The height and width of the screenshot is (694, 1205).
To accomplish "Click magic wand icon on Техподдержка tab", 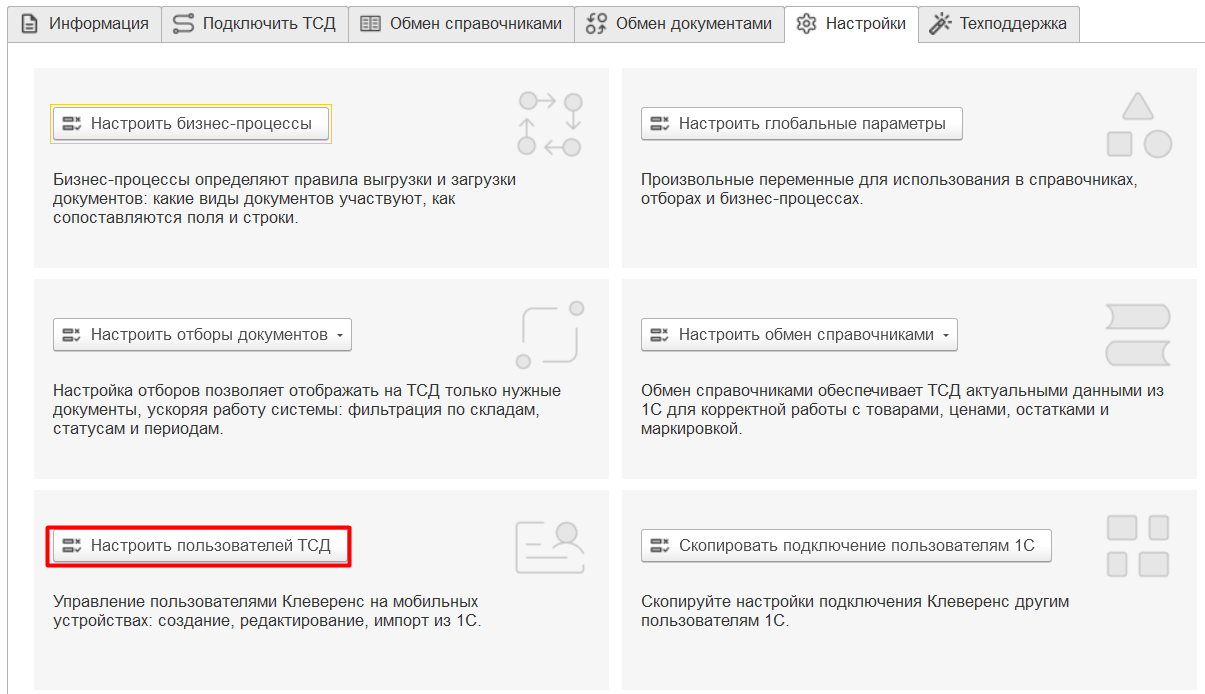I will (940, 23).
